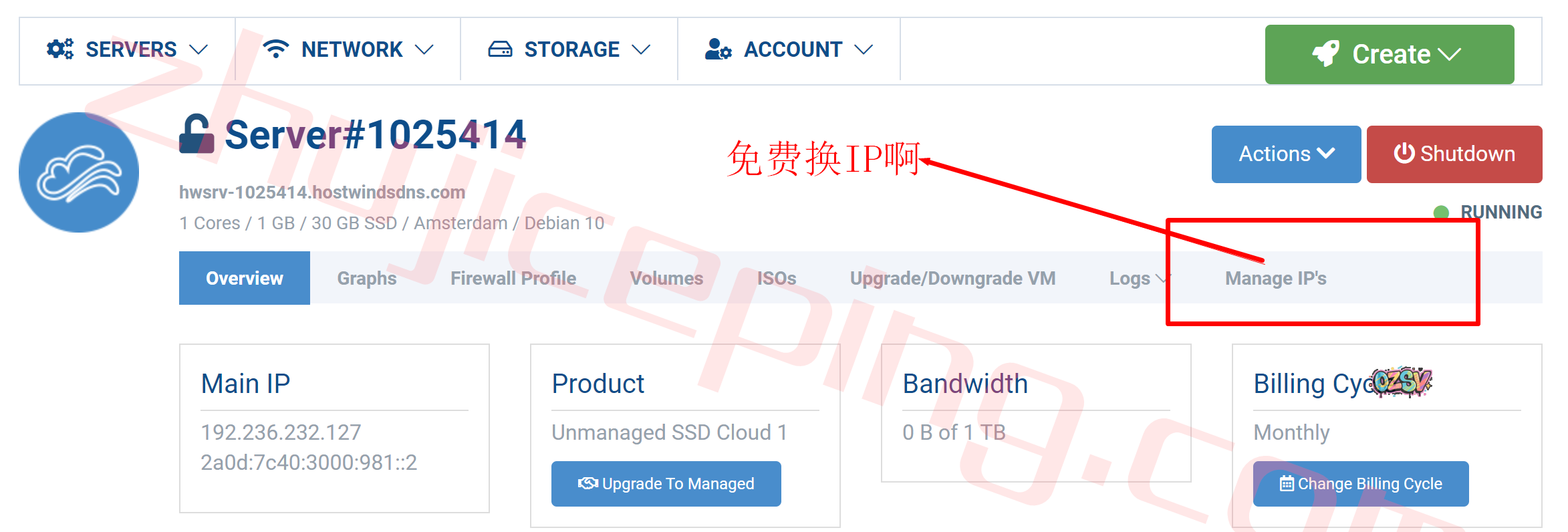Expand the SERVERS dropdown chevron
This screenshot has width=1568, height=532.
point(199,49)
